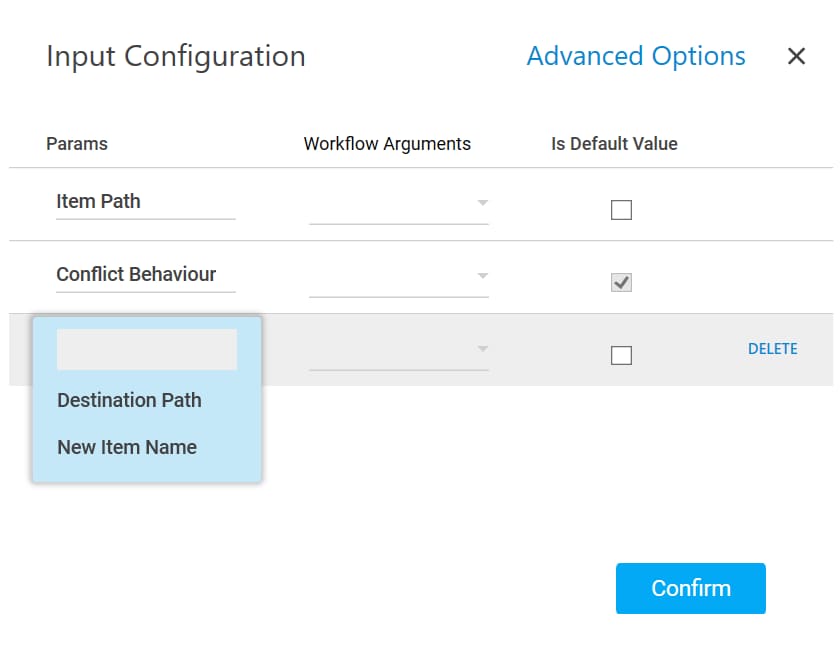The height and width of the screenshot is (651, 840).
Task: Toggle default value checkbox for Conflict Behaviour
Action: [621, 283]
